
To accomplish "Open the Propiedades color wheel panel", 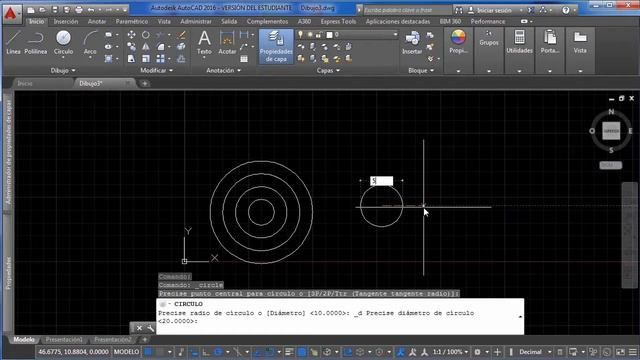I will coord(458,42).
